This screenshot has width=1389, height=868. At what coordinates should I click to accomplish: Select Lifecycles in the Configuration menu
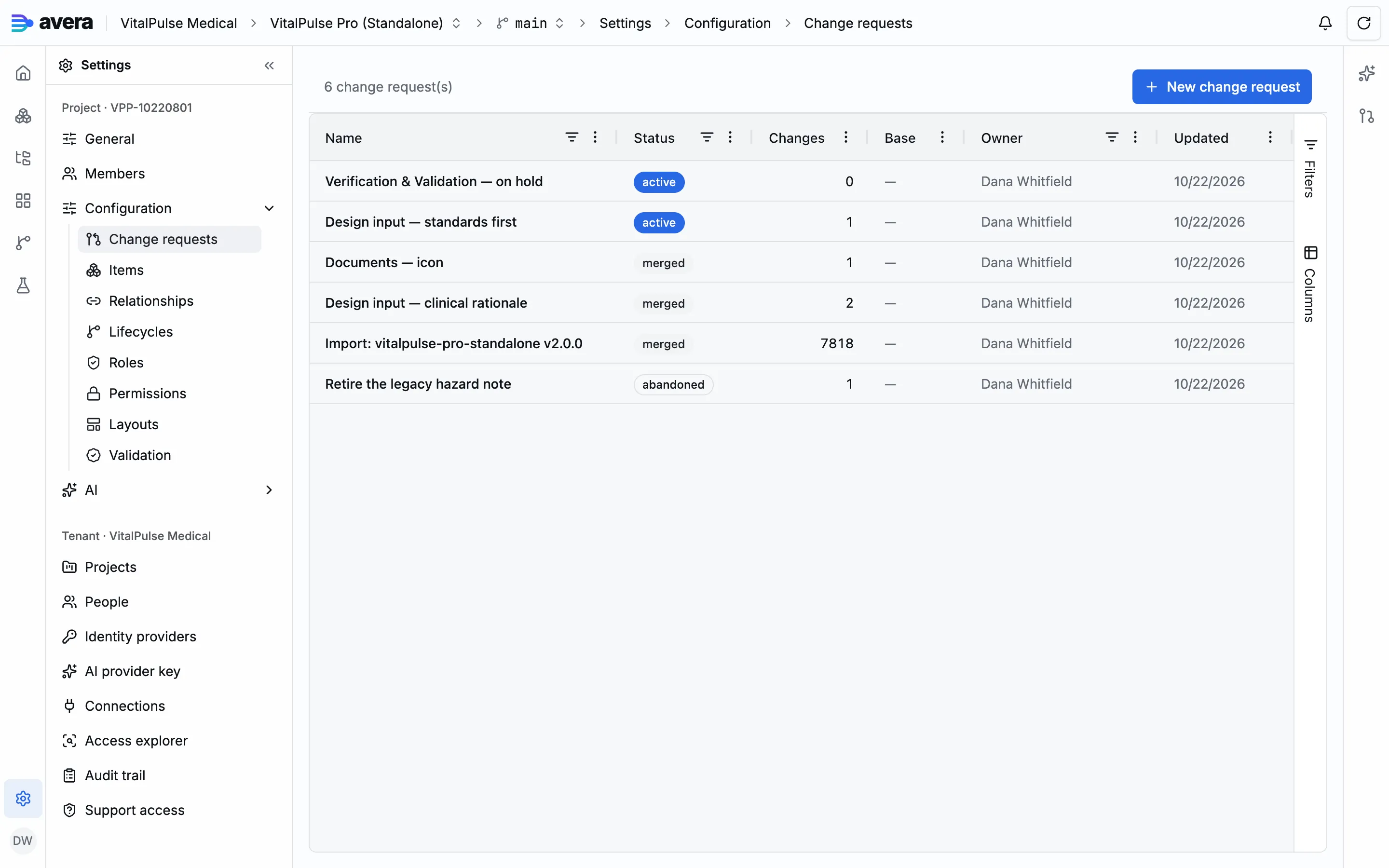[x=169, y=332]
